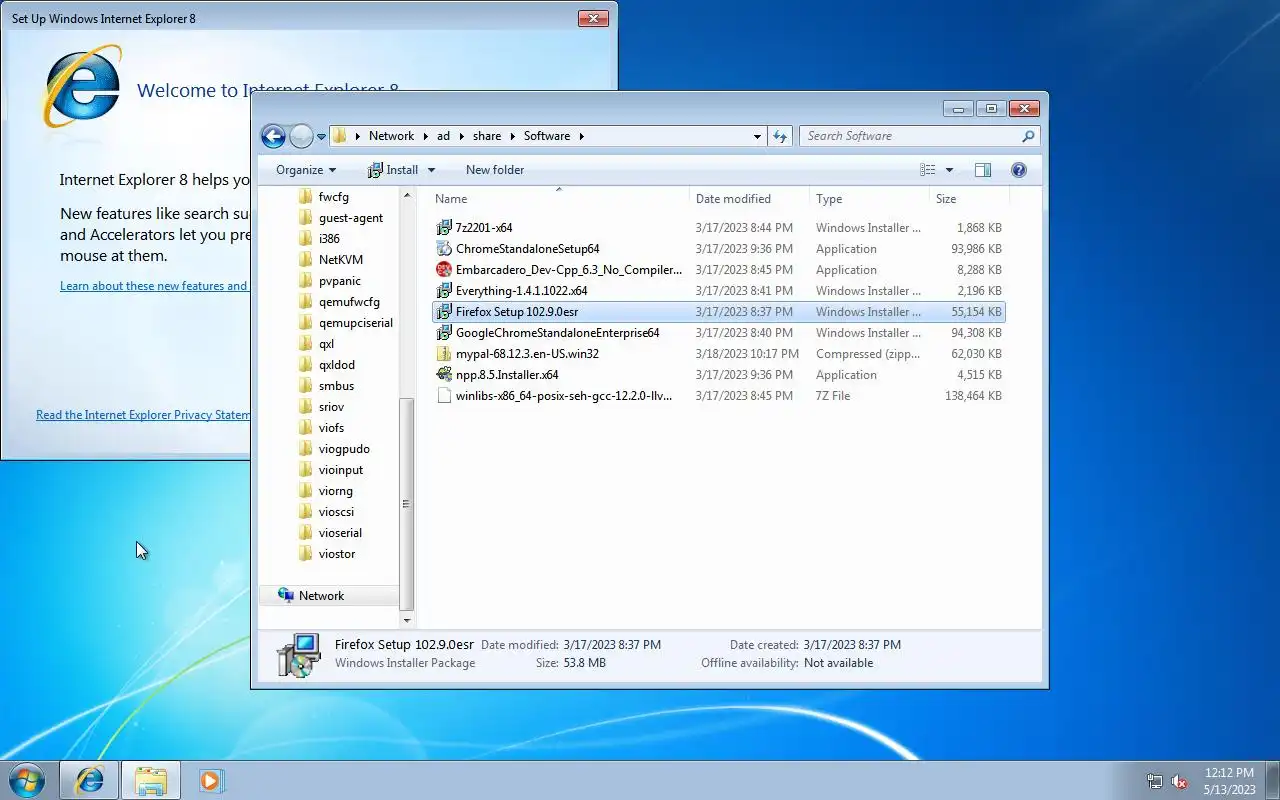
Task: Click the Install button in toolbar
Action: (x=393, y=170)
